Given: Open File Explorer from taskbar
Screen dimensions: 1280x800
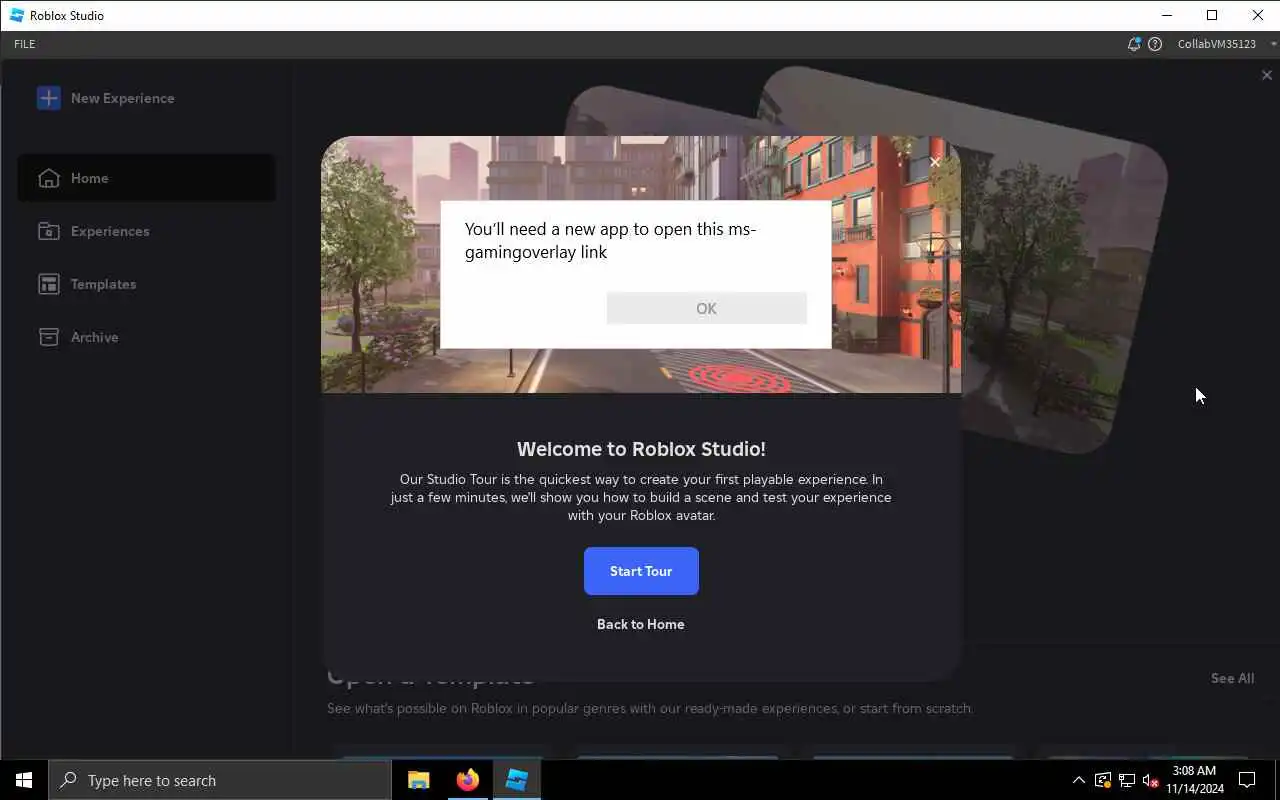Looking at the screenshot, I should 418,780.
